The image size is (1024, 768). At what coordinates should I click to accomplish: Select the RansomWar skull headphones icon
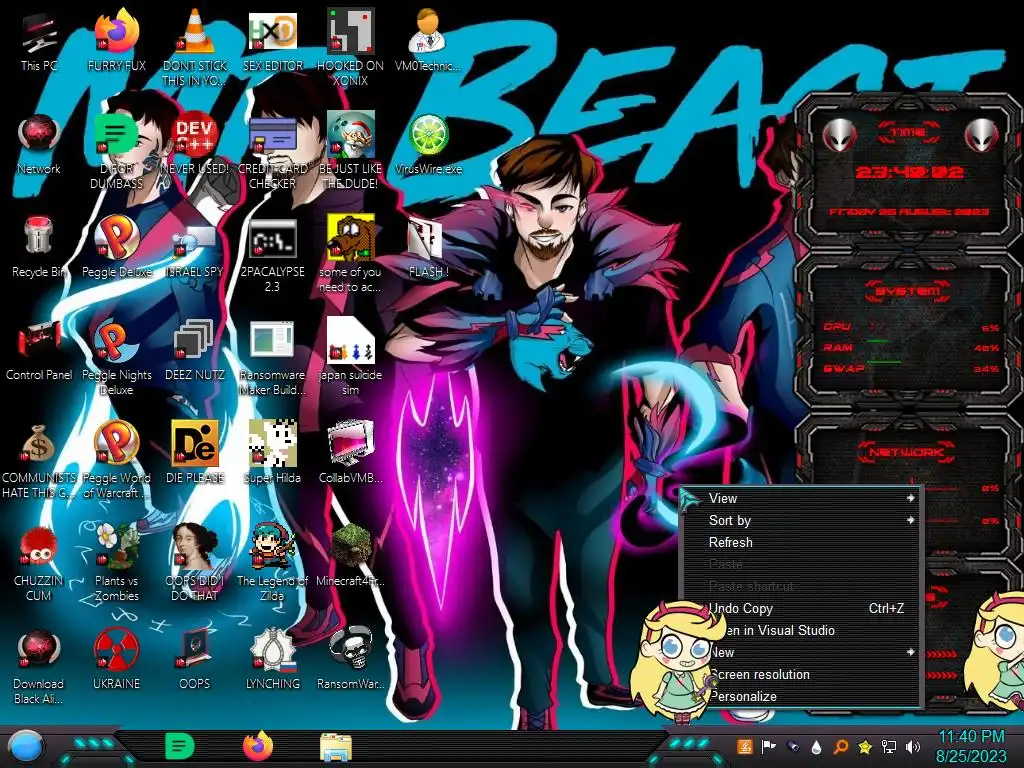pos(350,660)
